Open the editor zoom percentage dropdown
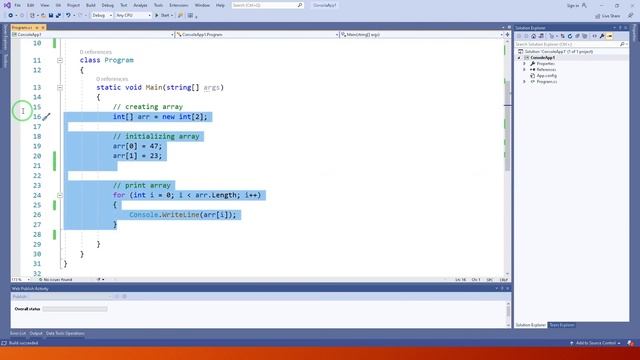This screenshot has width=640, height=360. pyautogui.click(x=20, y=280)
